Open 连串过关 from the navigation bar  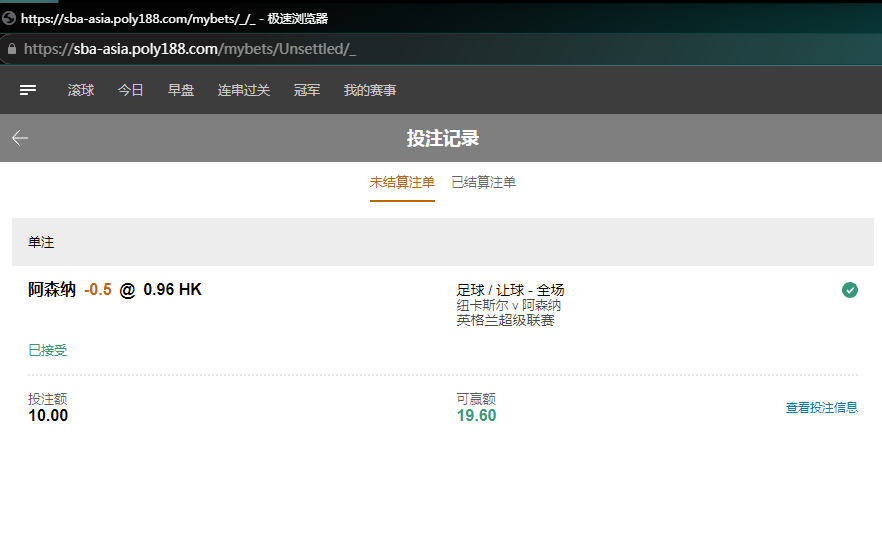pos(244,90)
